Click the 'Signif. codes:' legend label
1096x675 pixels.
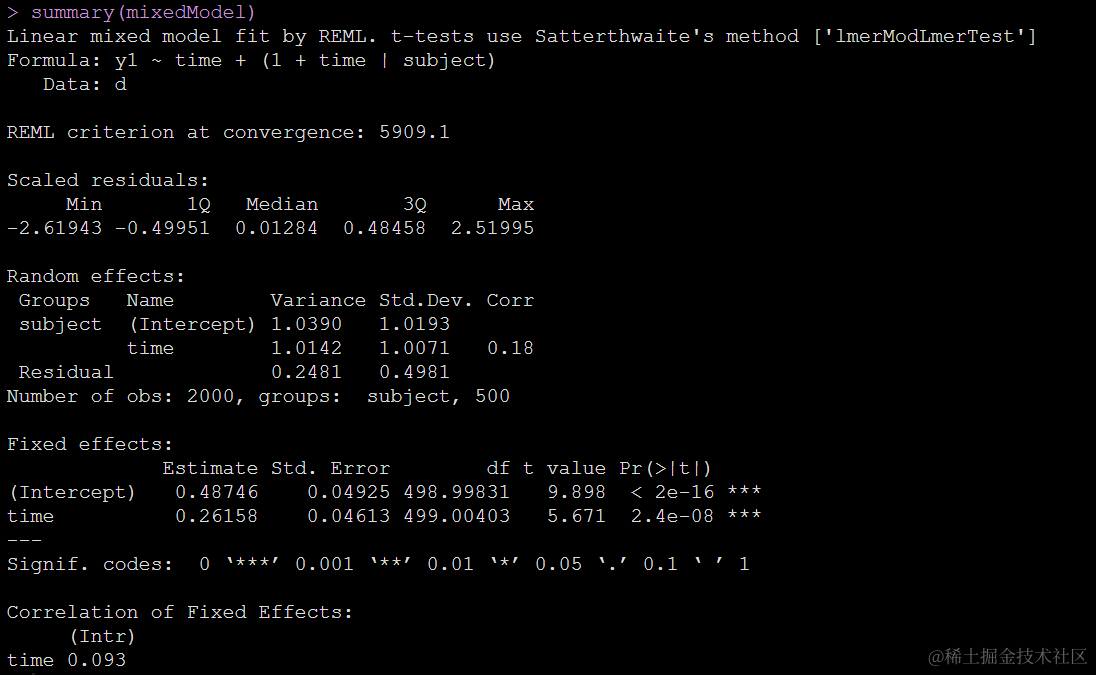89,565
